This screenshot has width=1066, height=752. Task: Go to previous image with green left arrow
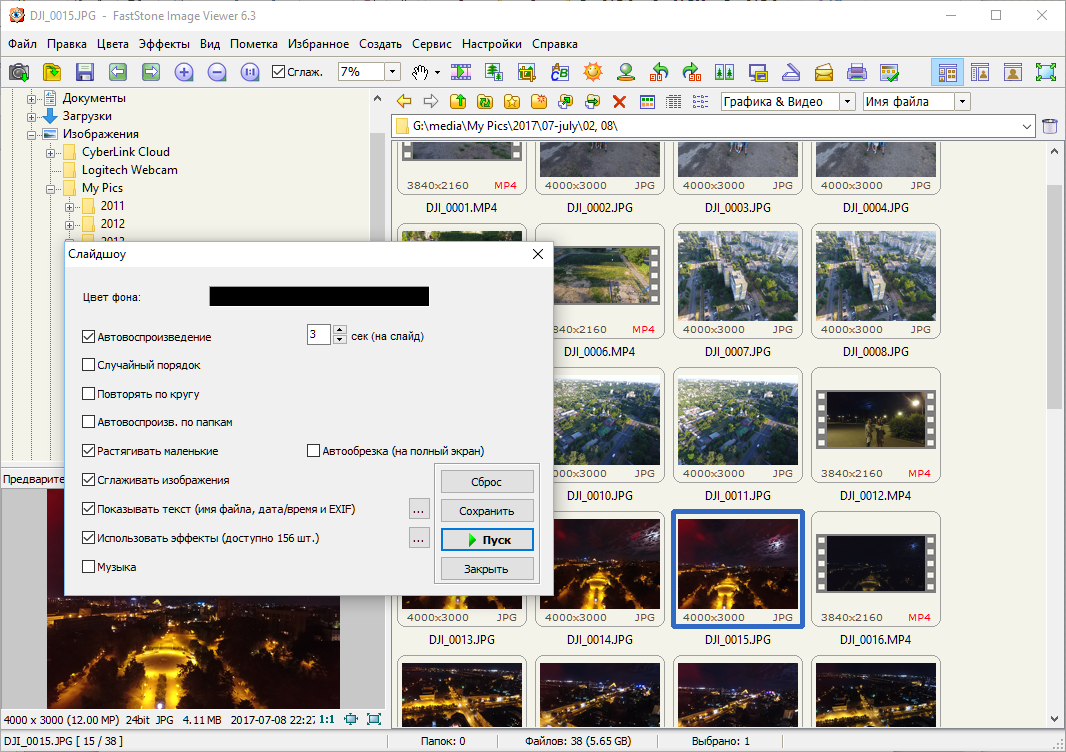tap(118, 71)
